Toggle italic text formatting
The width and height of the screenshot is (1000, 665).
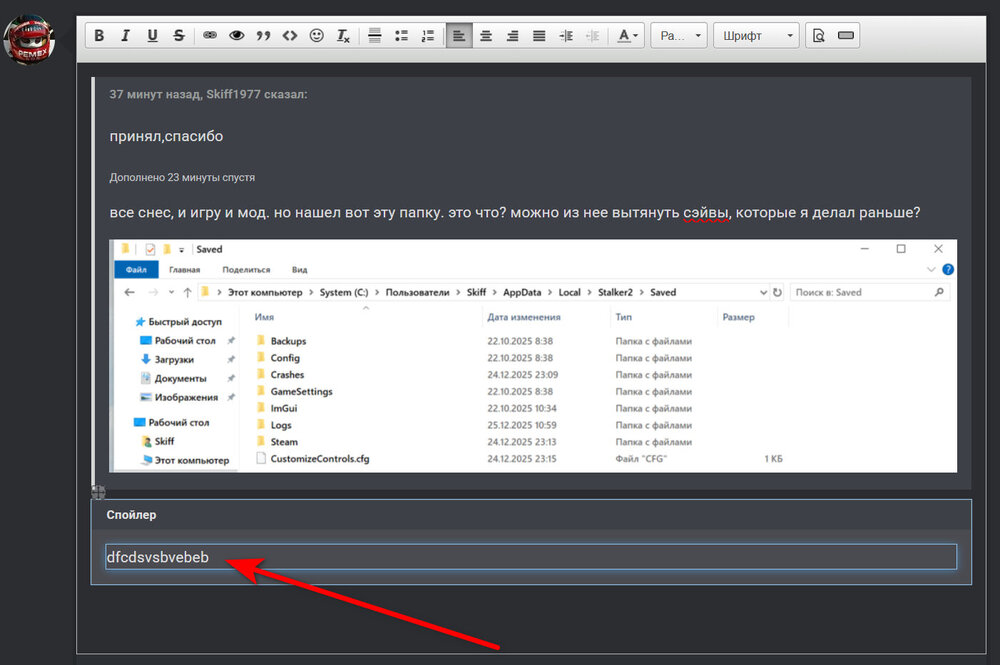[125, 36]
